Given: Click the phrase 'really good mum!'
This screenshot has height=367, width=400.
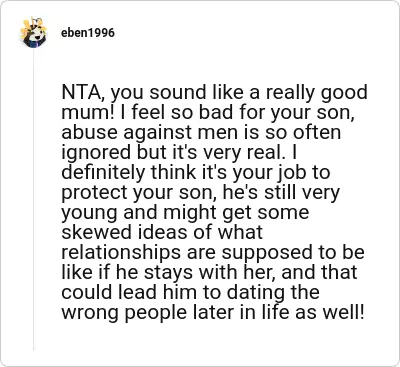Looking at the screenshot, I should coord(214,103).
